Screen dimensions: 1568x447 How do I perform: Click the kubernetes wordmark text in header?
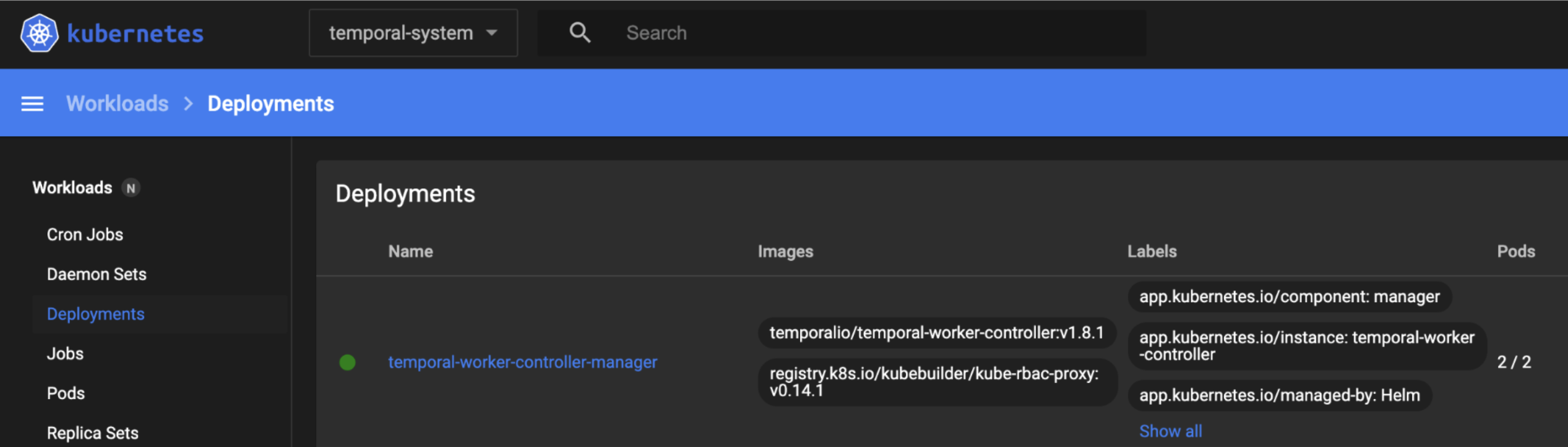pos(135,34)
